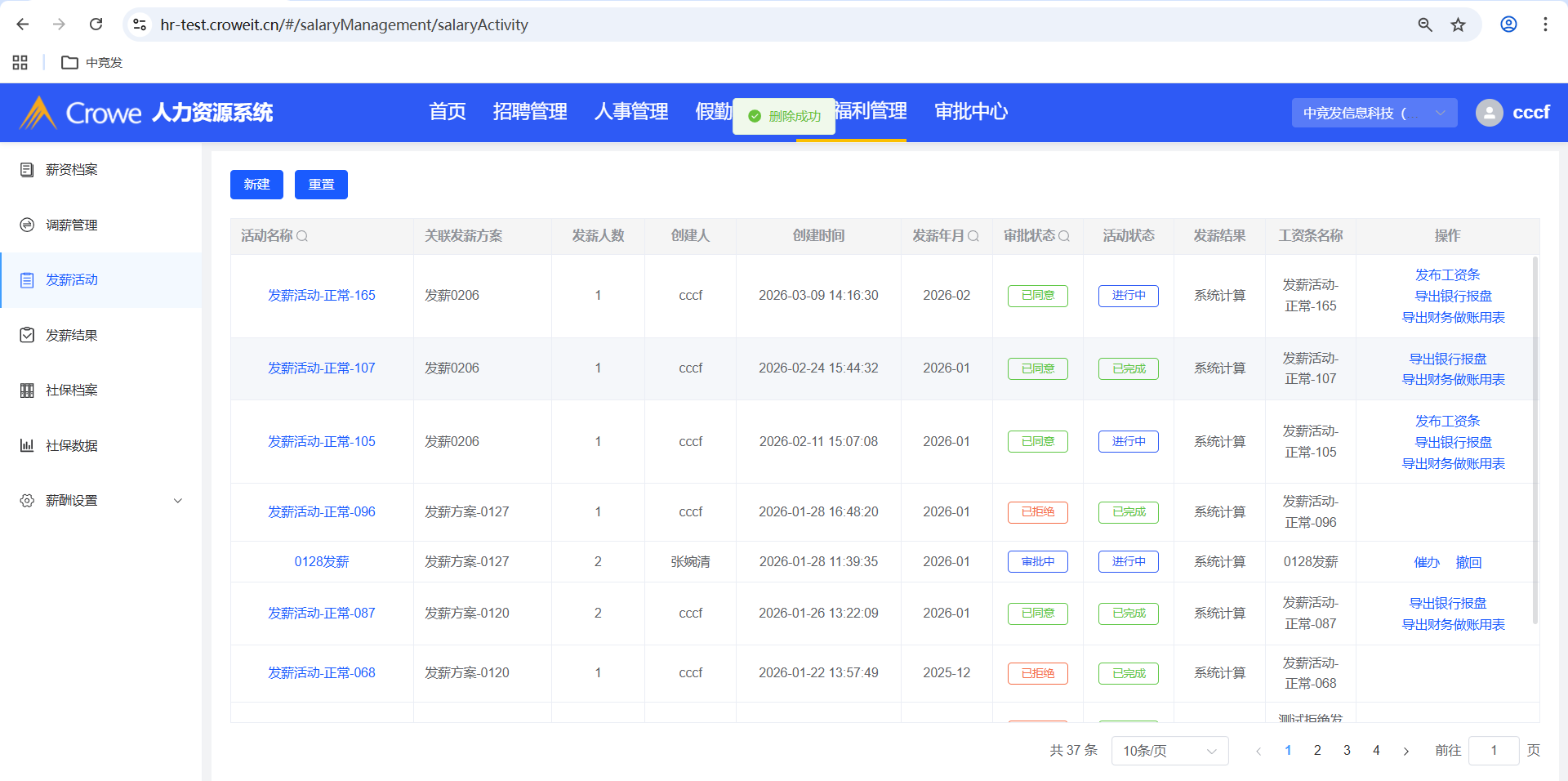The width and height of the screenshot is (1568, 781).
Task: Click the search icon beside 活动名称 column header
Action: pos(302,236)
